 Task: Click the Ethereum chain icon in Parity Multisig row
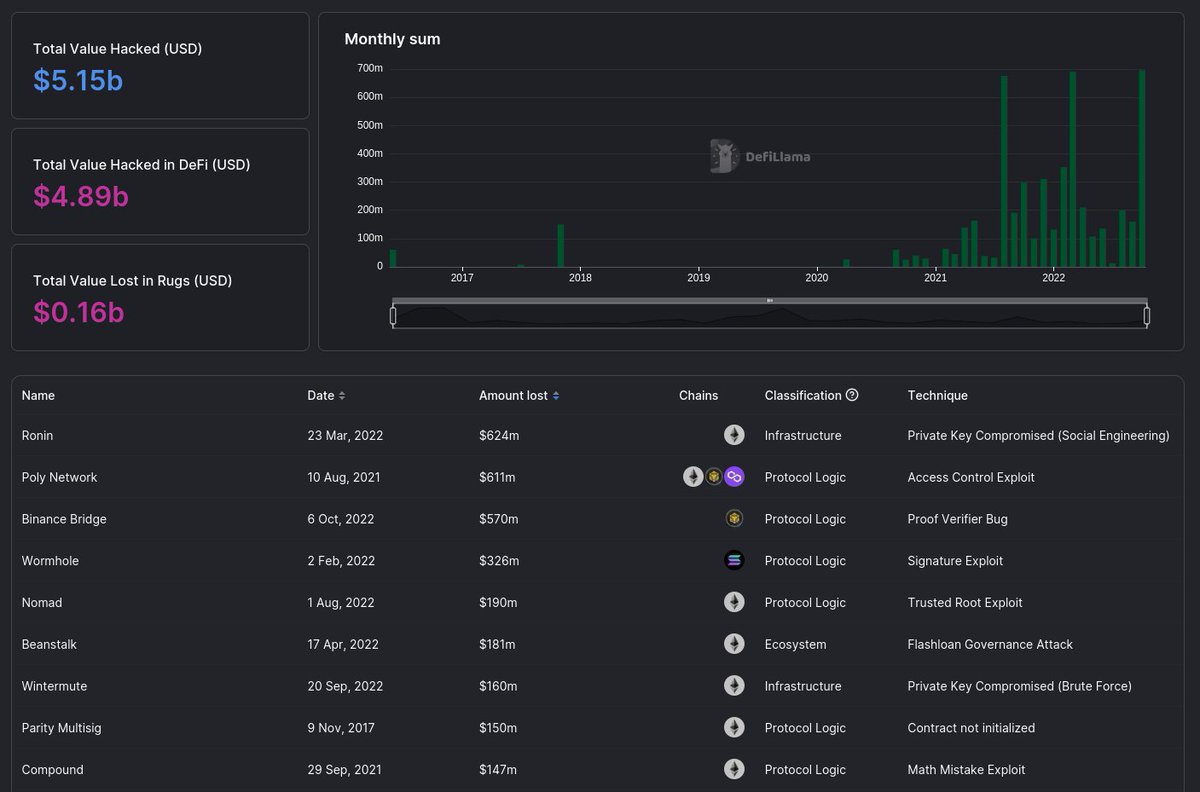click(x=734, y=728)
